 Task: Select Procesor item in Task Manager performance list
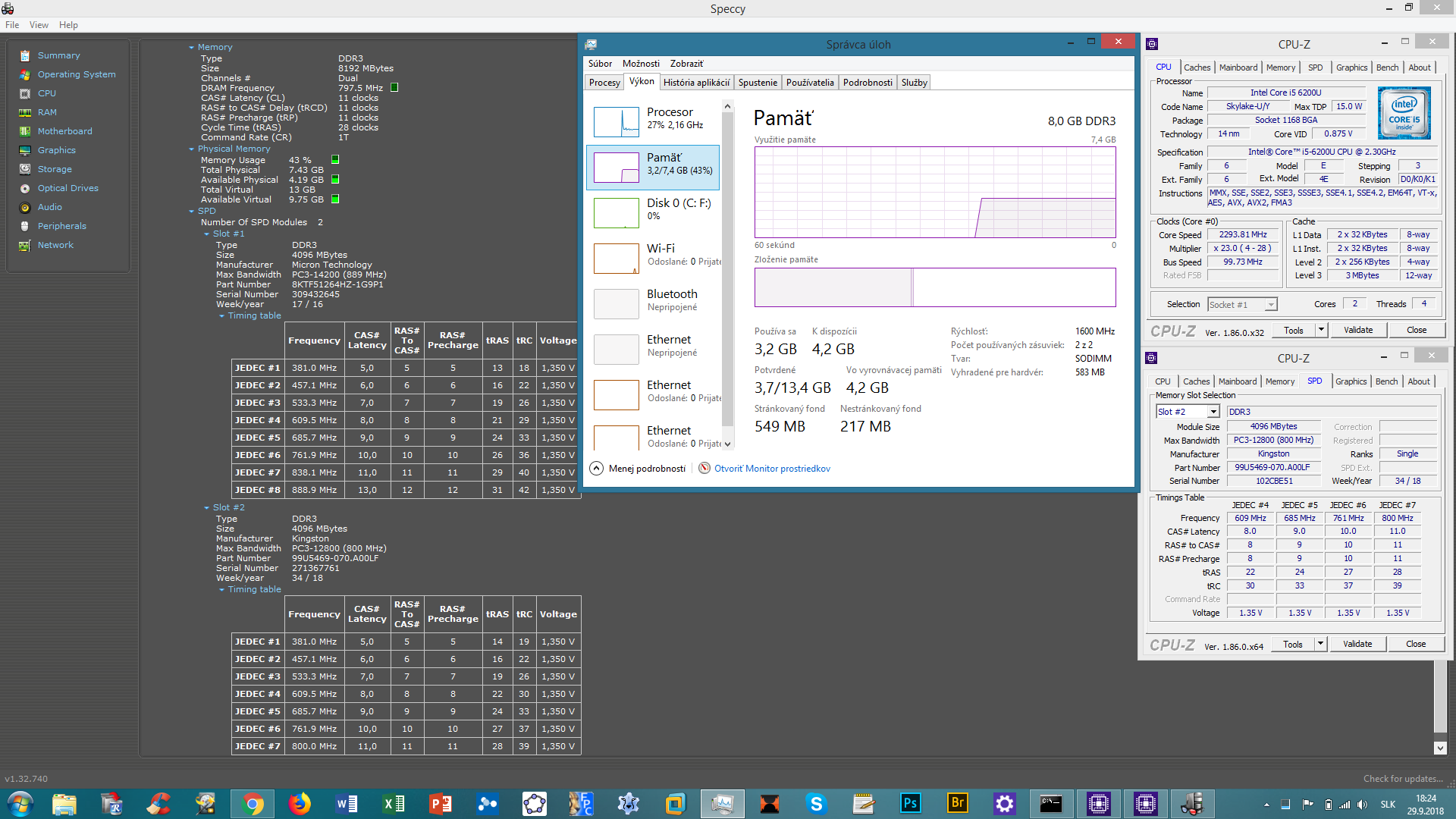[653, 121]
